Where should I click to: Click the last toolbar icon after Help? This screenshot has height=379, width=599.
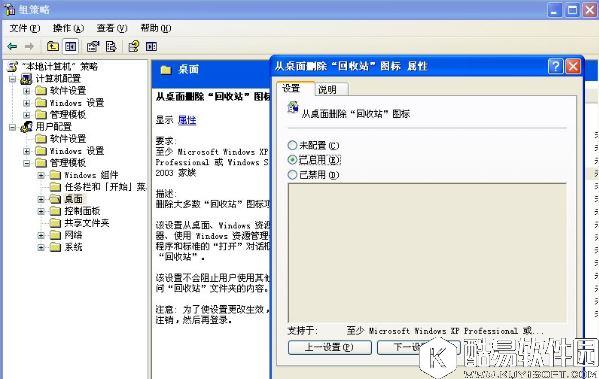[x=151, y=47]
